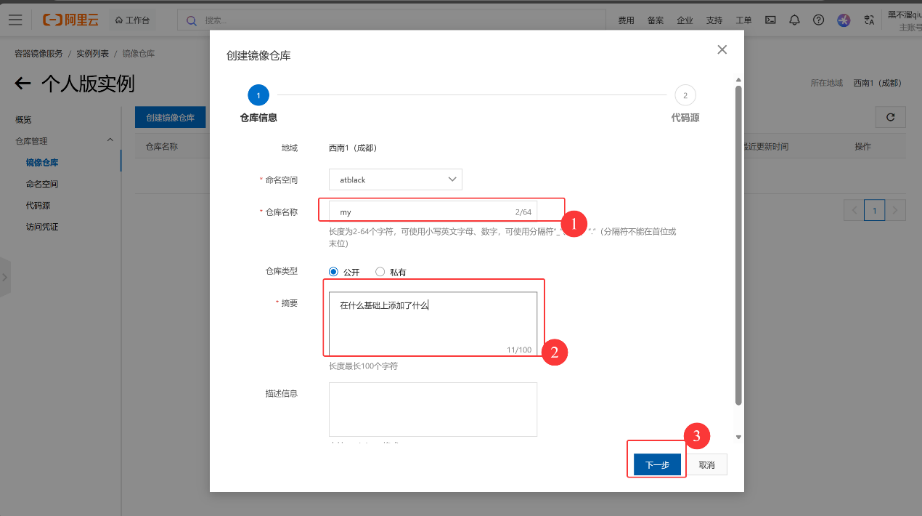Switch language with the translate icon

869,20
